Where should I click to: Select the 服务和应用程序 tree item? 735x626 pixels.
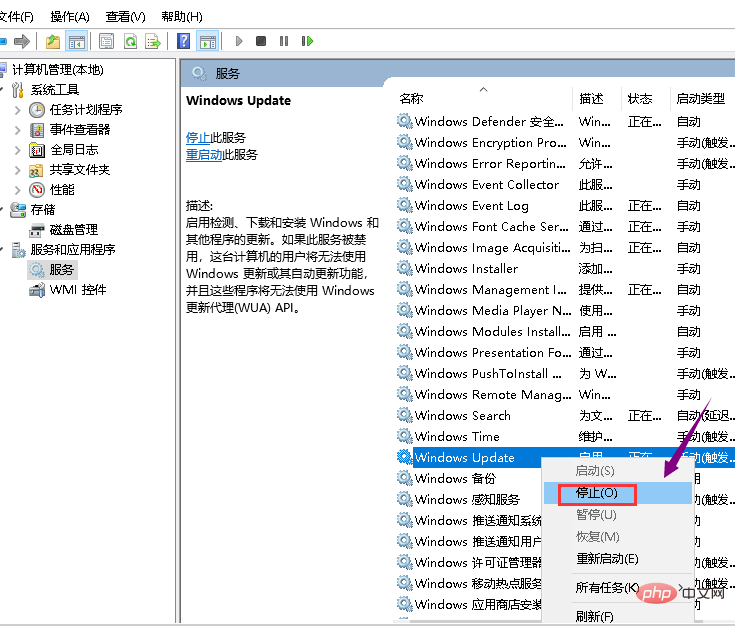pos(73,249)
